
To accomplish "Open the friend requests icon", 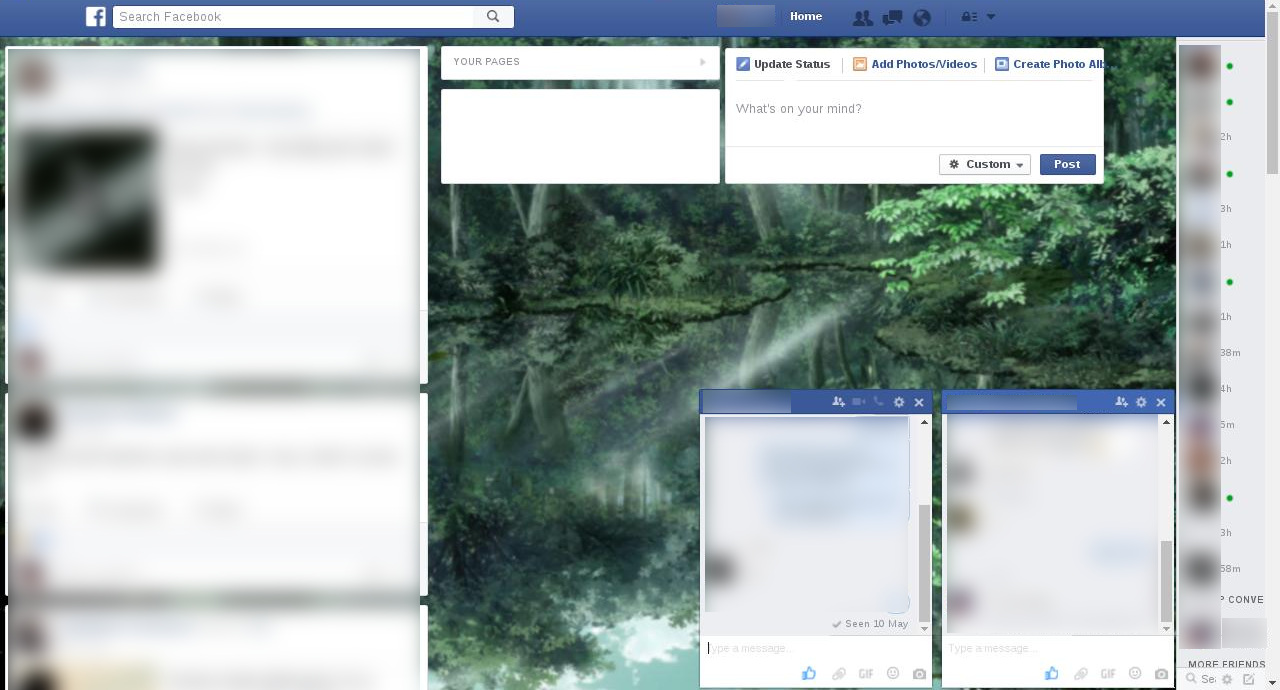I will 862,17.
